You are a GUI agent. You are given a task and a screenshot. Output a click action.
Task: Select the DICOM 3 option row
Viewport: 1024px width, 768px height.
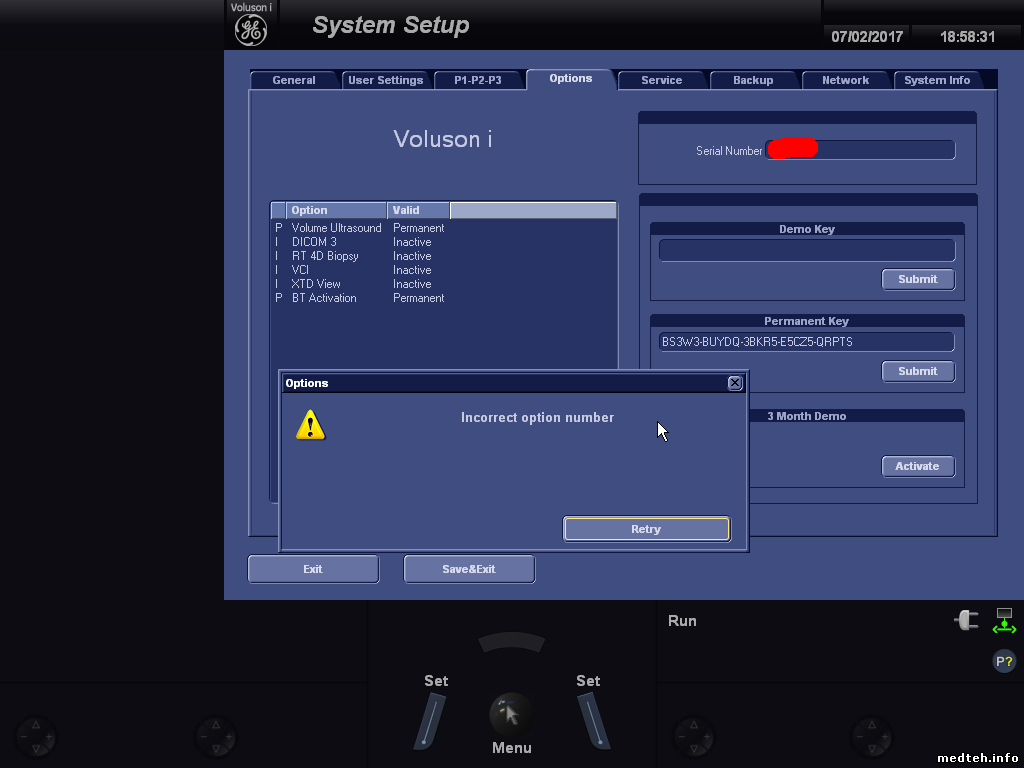pyautogui.click(x=314, y=242)
